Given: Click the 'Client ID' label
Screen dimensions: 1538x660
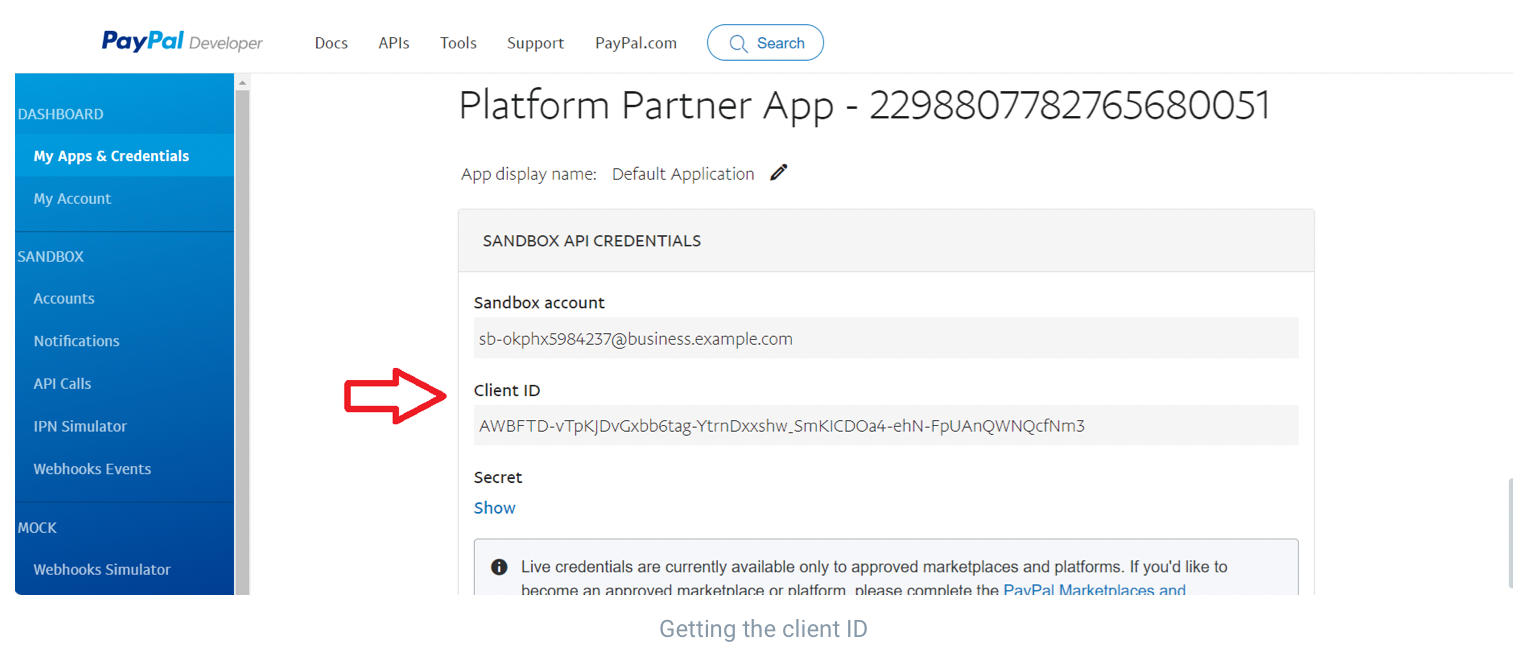Looking at the screenshot, I should point(507,390).
